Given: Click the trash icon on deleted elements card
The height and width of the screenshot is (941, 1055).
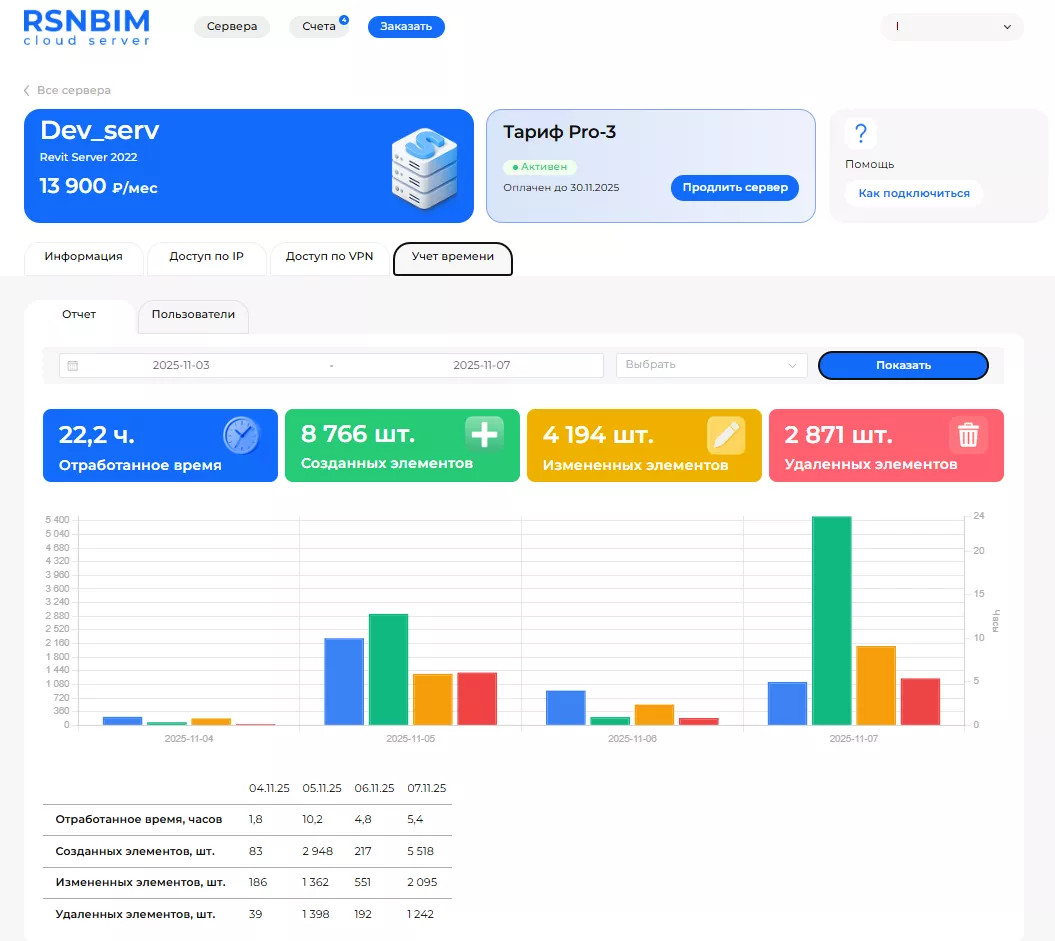Looking at the screenshot, I should [x=968, y=435].
